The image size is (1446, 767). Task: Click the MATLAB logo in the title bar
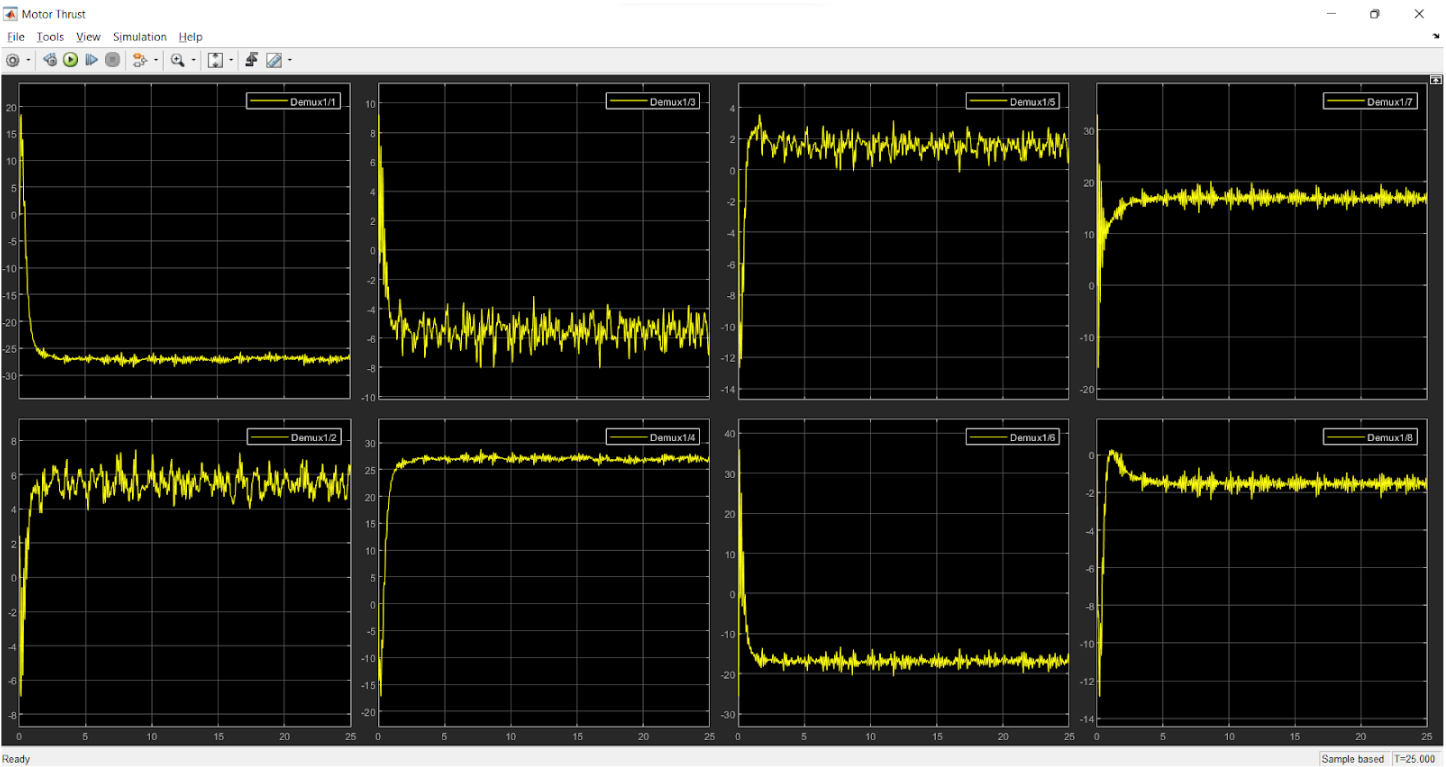(11, 14)
